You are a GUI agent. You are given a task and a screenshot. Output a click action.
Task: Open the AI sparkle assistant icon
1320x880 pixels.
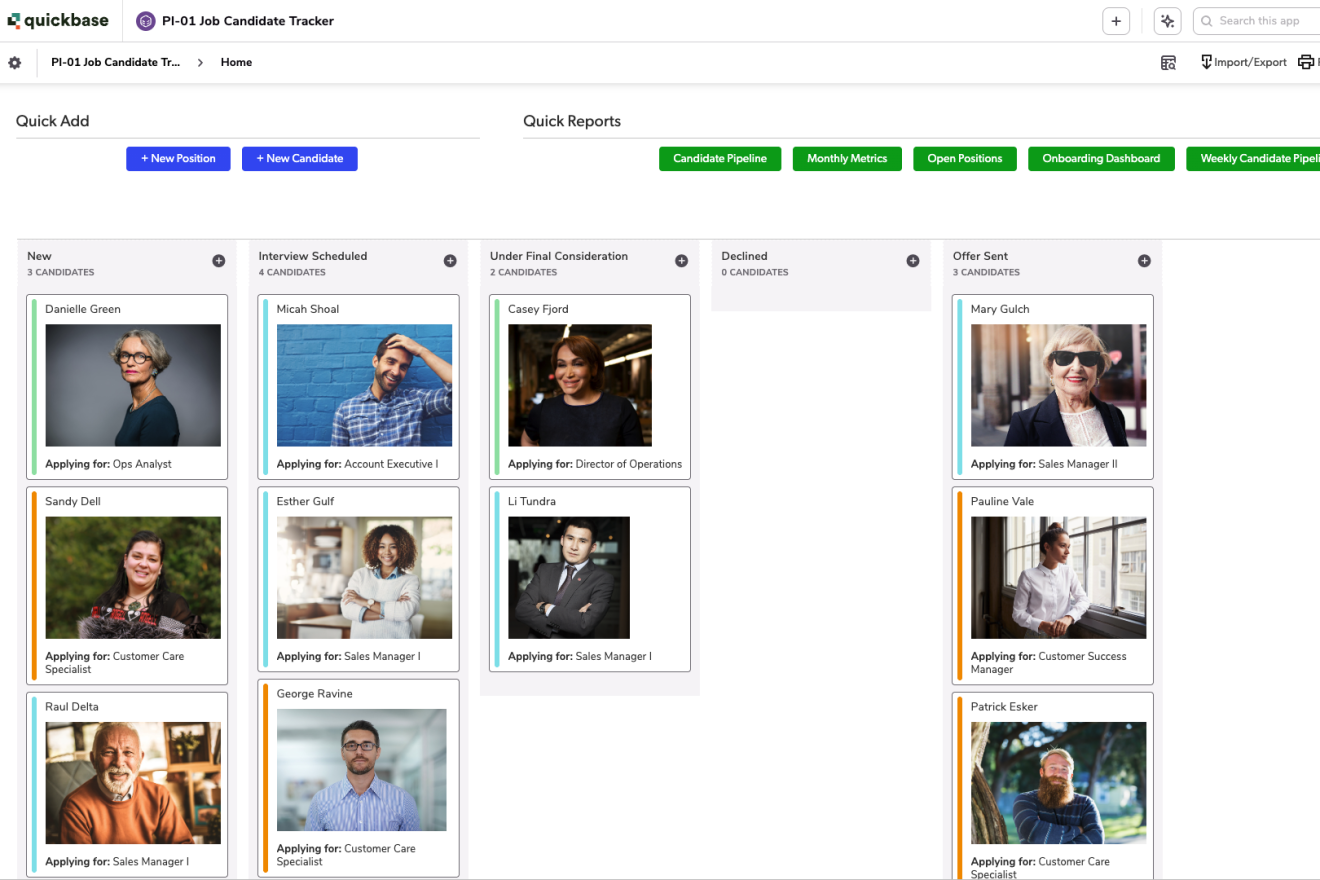pos(1167,21)
